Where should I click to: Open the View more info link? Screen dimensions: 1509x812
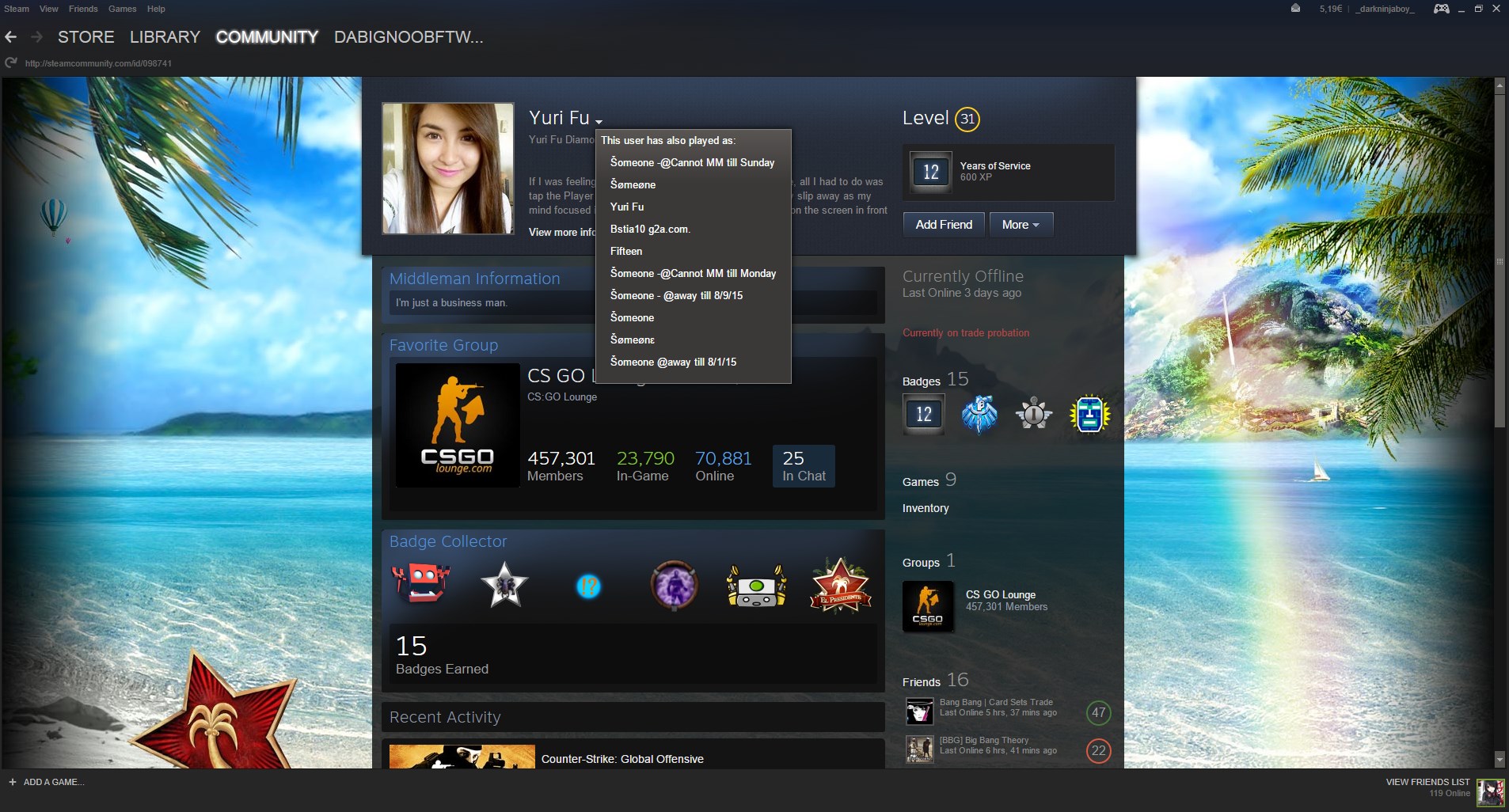click(x=561, y=232)
